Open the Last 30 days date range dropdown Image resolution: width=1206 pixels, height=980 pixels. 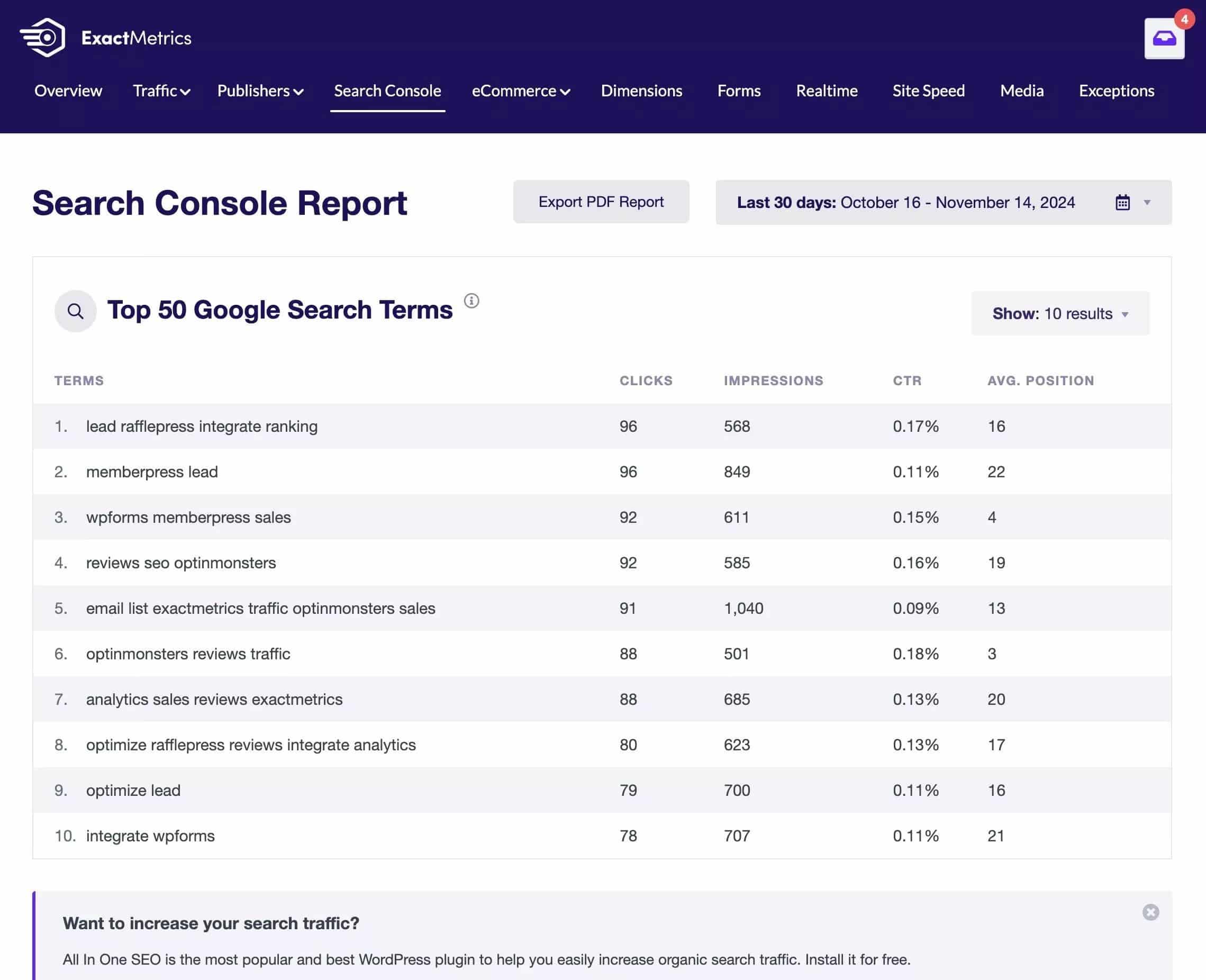pos(944,202)
